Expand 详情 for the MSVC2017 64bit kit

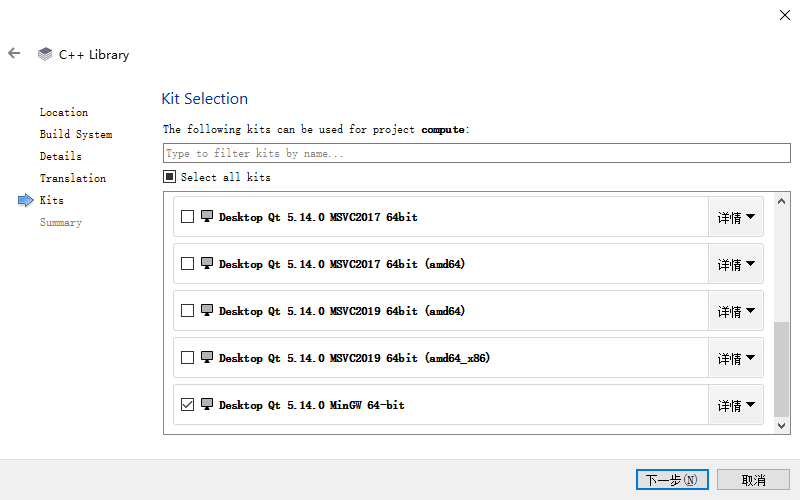736,217
